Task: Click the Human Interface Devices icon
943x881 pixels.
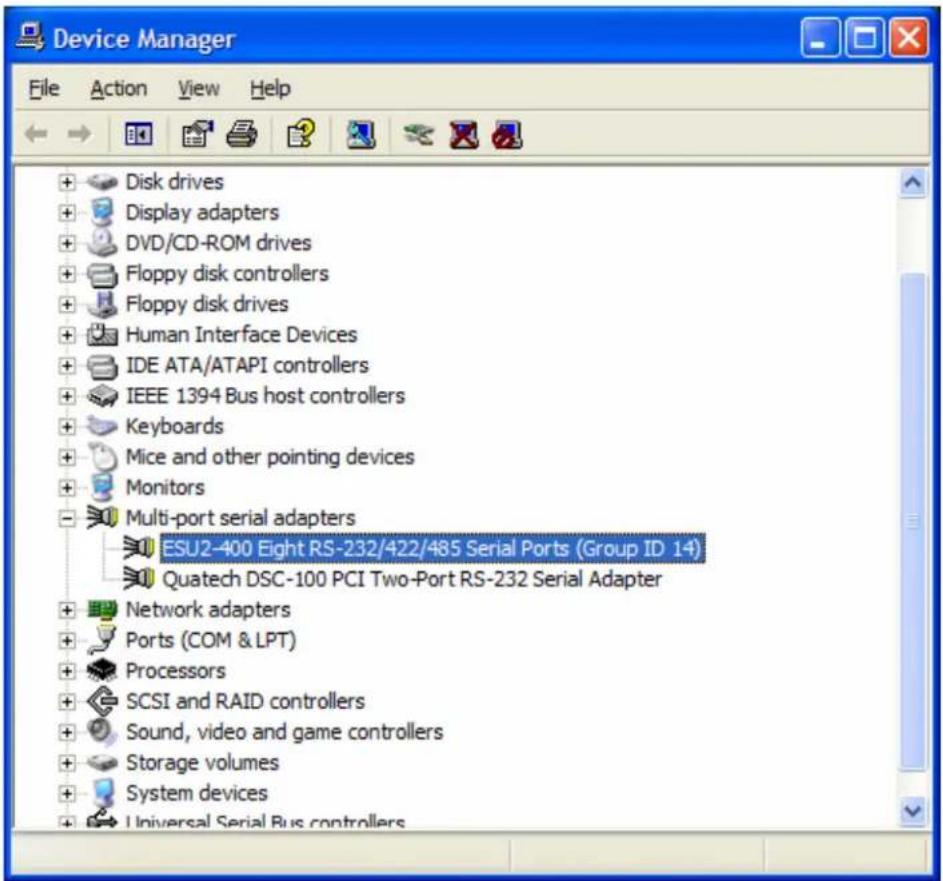Action: [102, 334]
